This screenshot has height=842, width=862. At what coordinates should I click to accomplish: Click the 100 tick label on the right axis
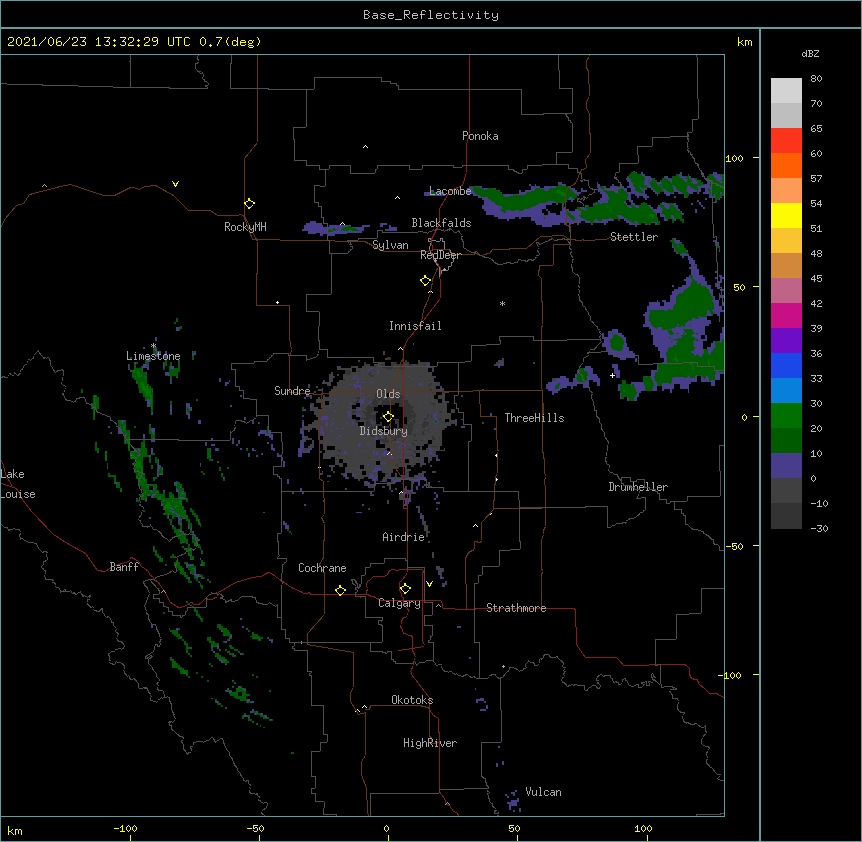(734, 158)
